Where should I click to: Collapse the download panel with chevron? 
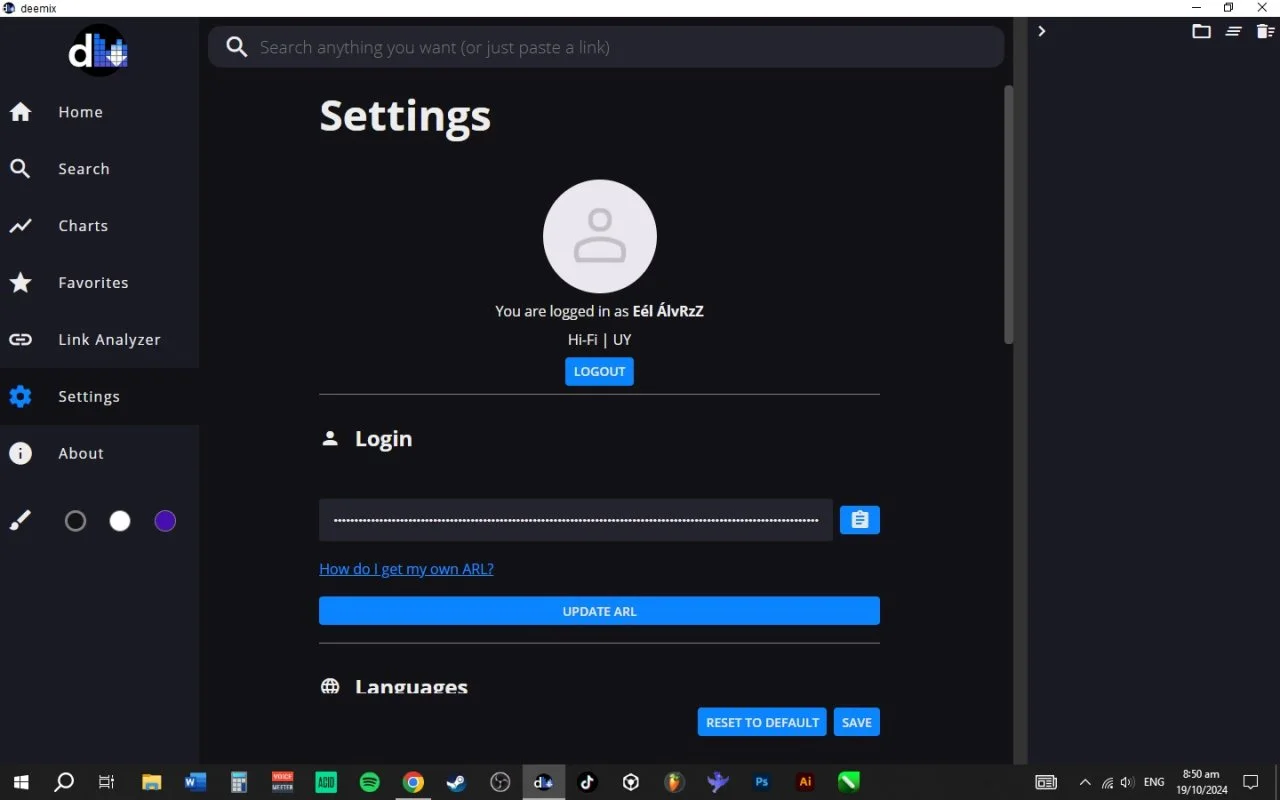tap(1041, 31)
